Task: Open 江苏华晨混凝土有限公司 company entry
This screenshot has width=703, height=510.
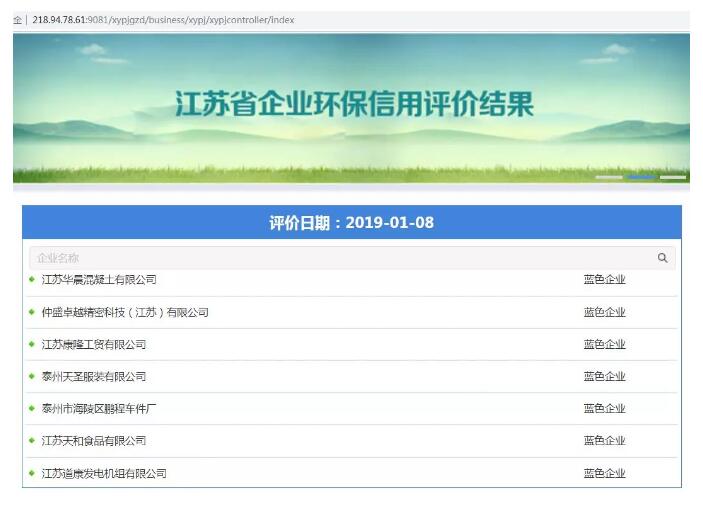Action: pos(99,280)
